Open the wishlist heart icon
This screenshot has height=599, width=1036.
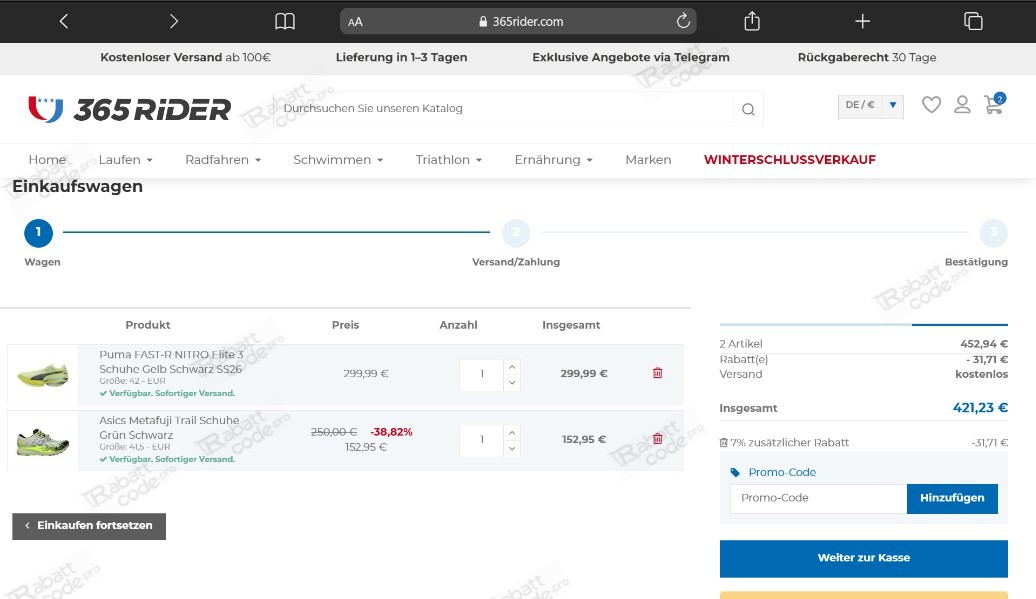pos(931,104)
